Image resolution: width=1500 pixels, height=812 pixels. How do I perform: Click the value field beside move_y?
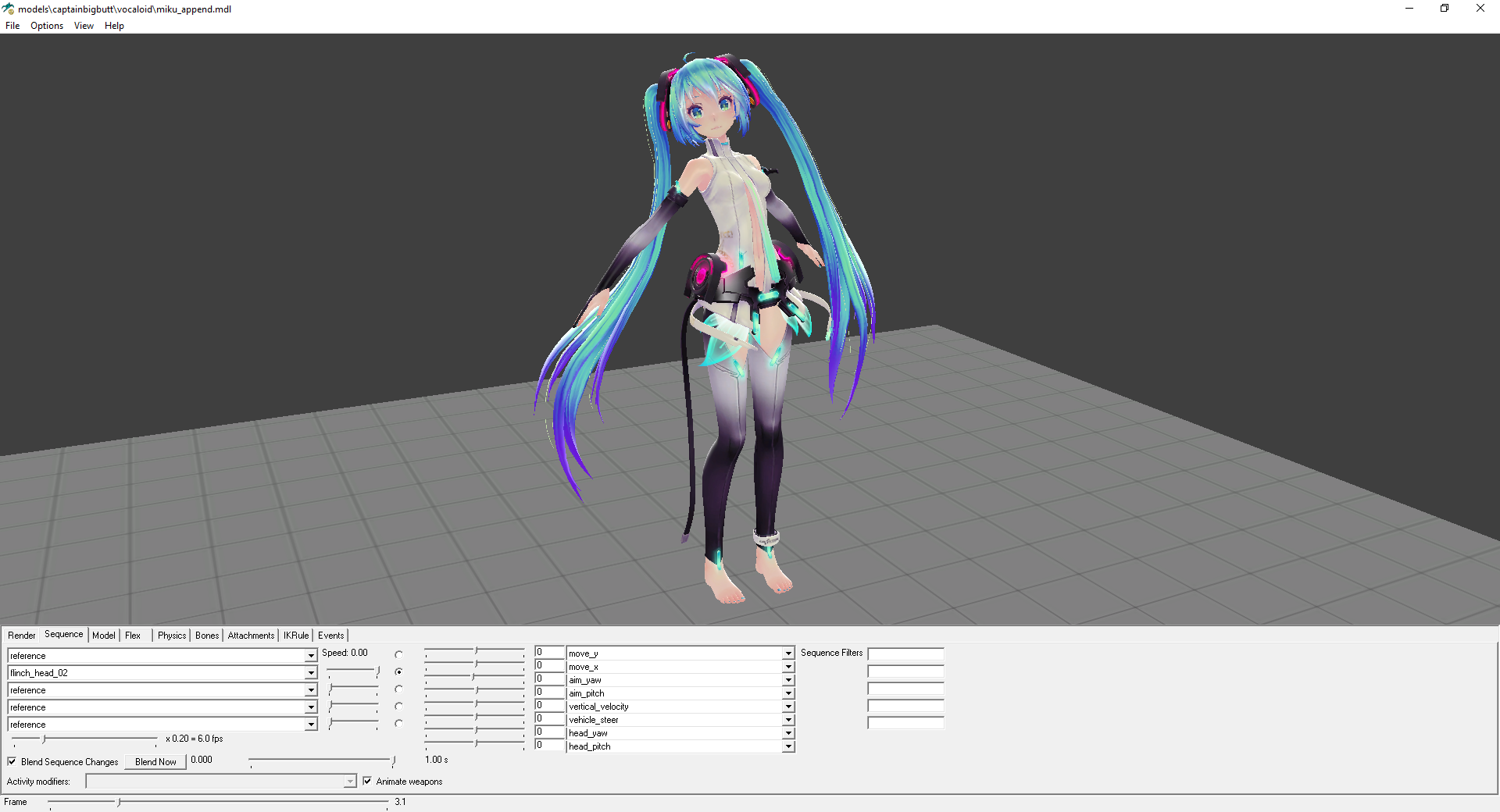click(549, 653)
